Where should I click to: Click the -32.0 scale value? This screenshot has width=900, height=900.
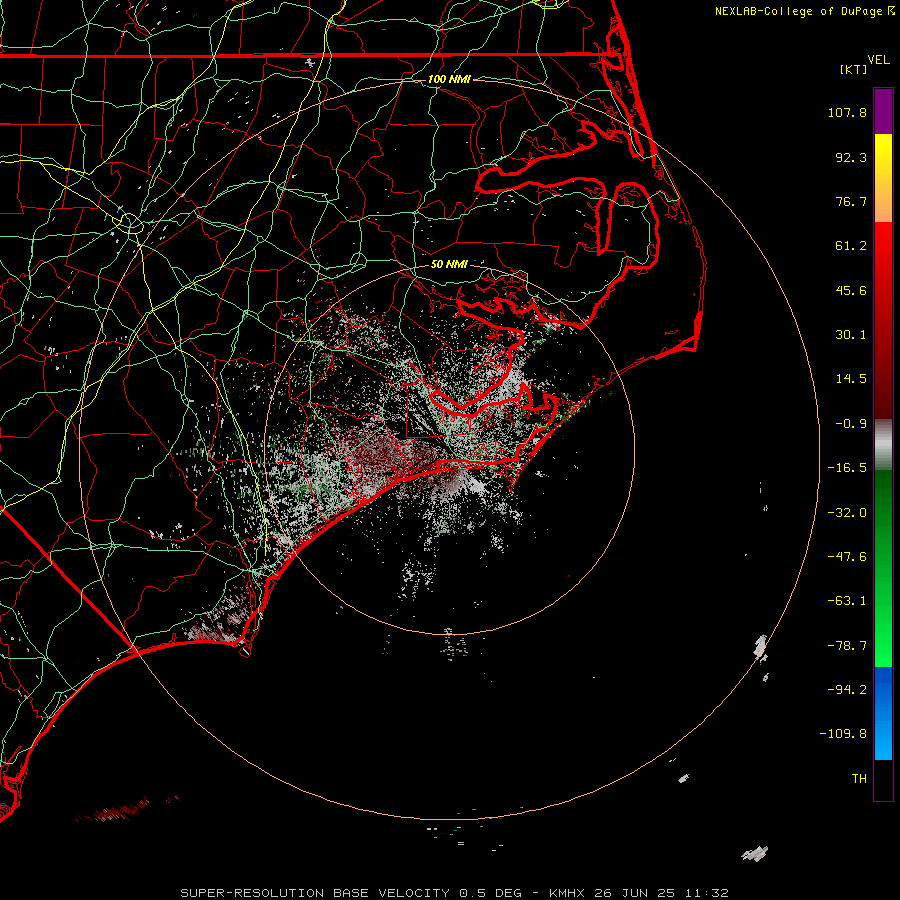click(847, 513)
